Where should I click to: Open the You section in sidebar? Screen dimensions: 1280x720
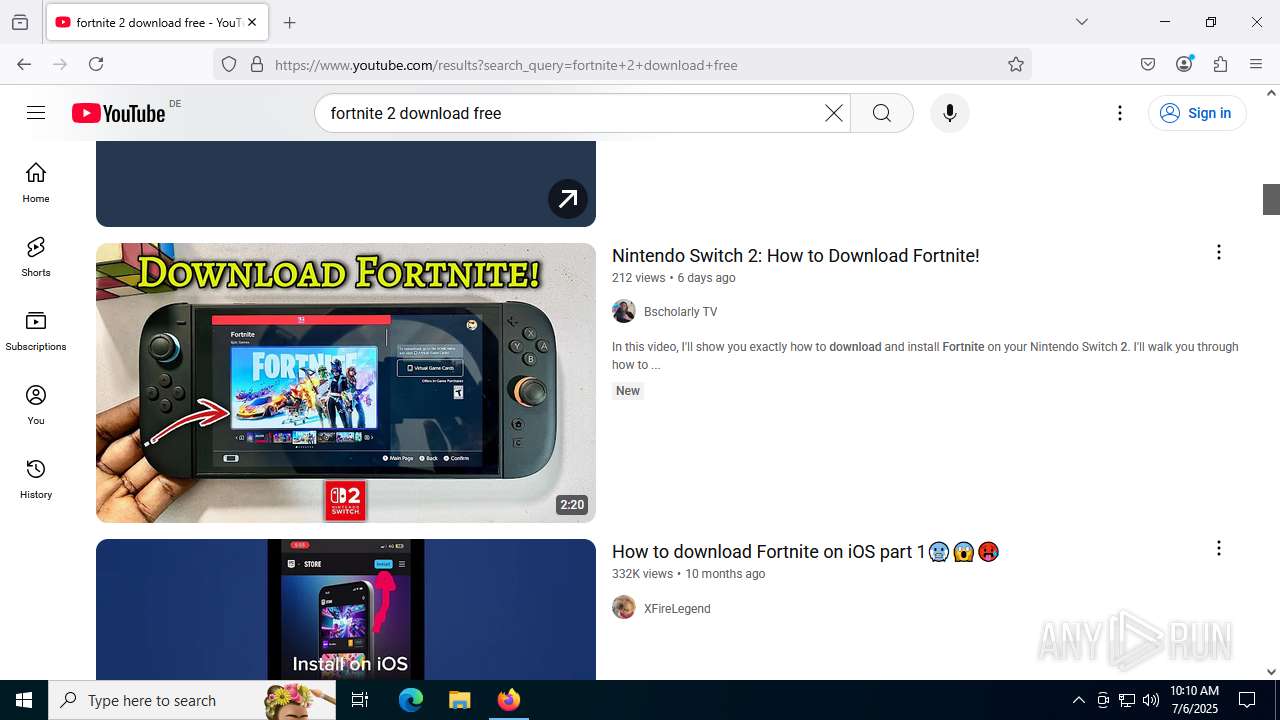click(36, 405)
